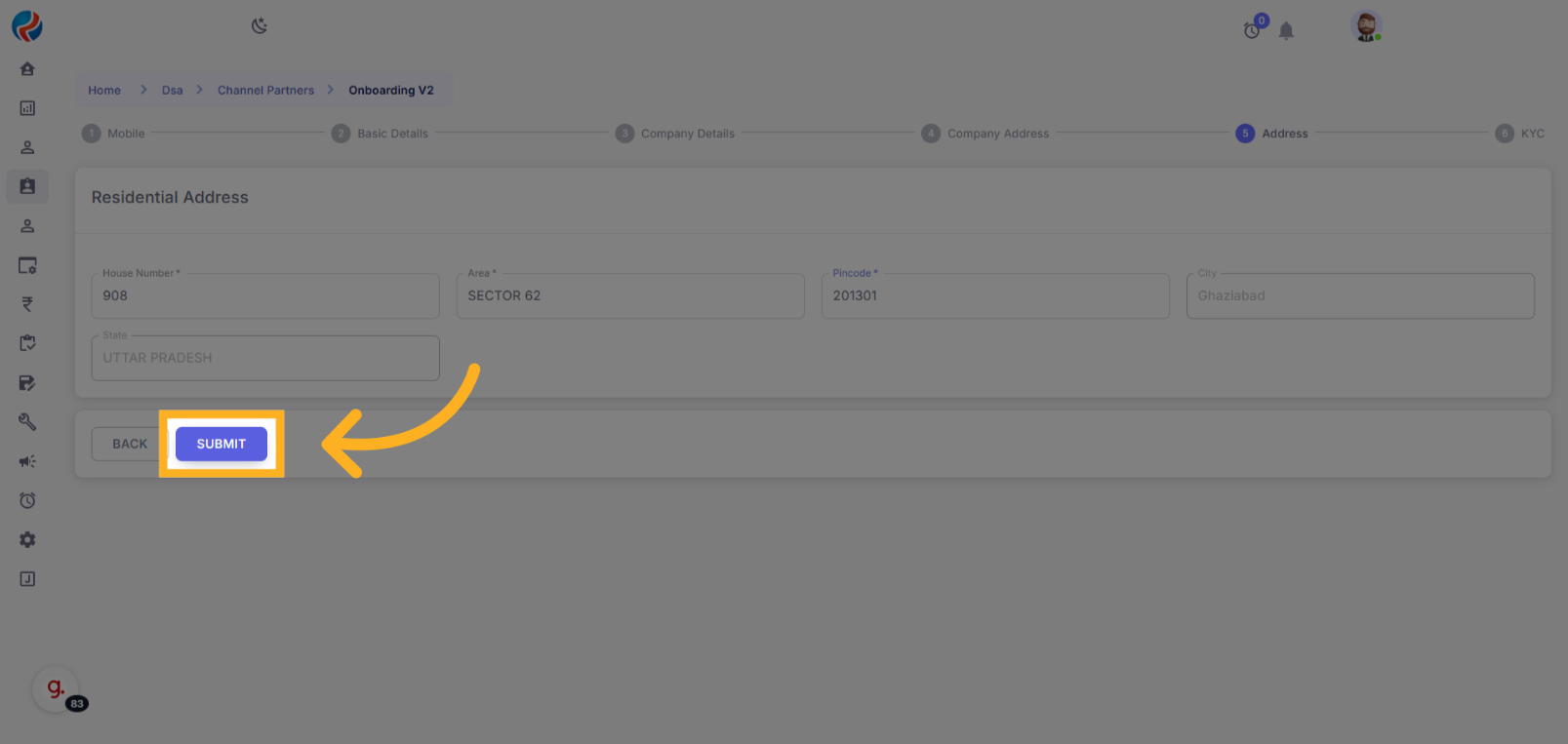Toggle dark mode with the moon icon

click(260, 26)
